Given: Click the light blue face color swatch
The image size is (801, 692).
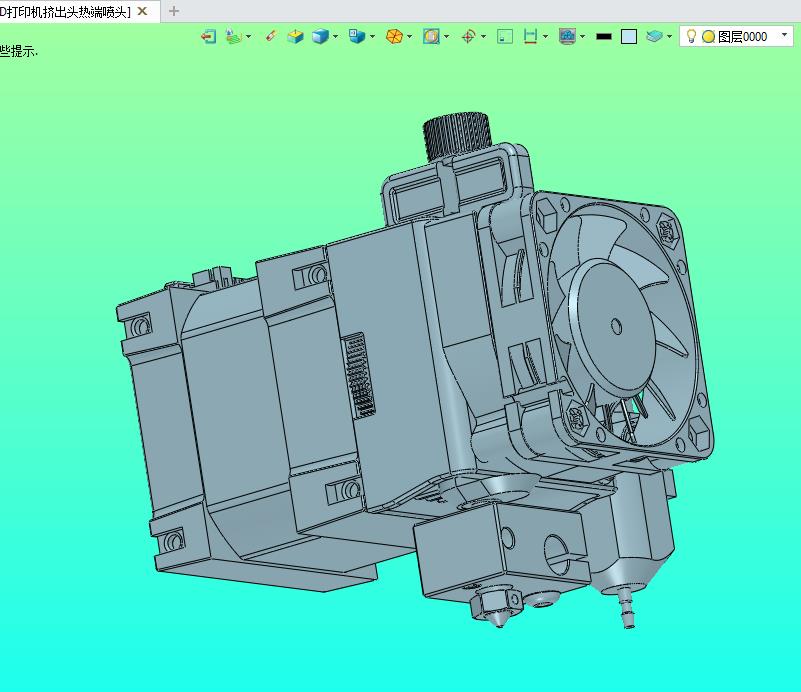Looking at the screenshot, I should (629, 37).
